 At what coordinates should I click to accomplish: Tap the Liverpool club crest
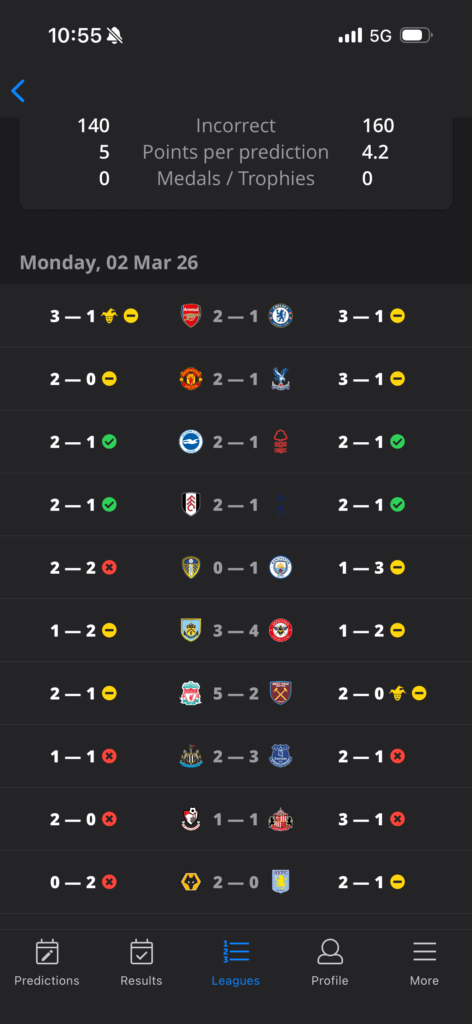point(191,693)
